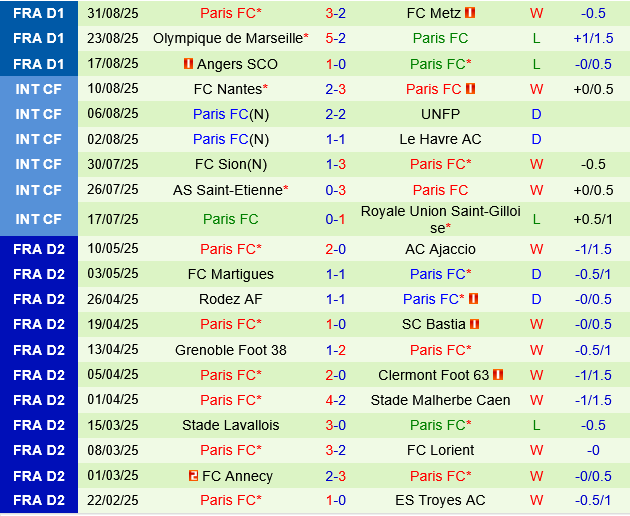The width and height of the screenshot is (630, 516).
Task: Select the AS Saint-Etienne team name
Action: (228, 190)
